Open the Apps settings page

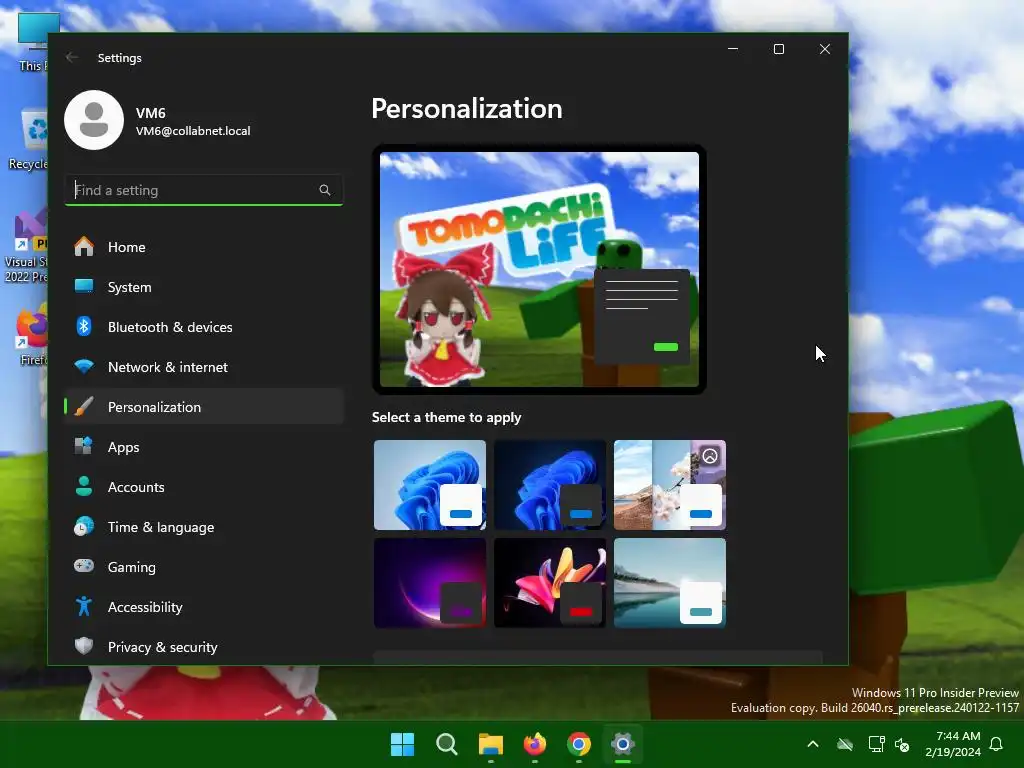tap(204, 447)
